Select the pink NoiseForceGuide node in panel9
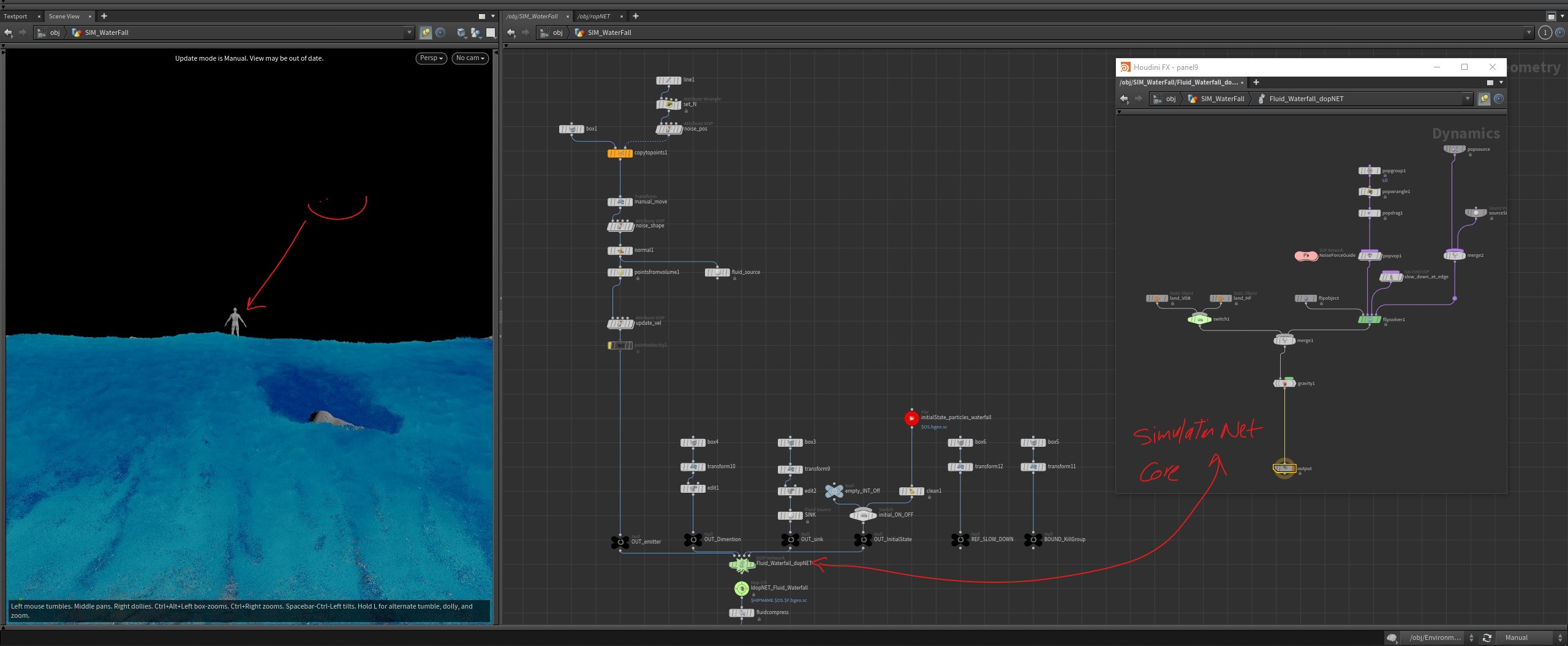 point(1306,256)
